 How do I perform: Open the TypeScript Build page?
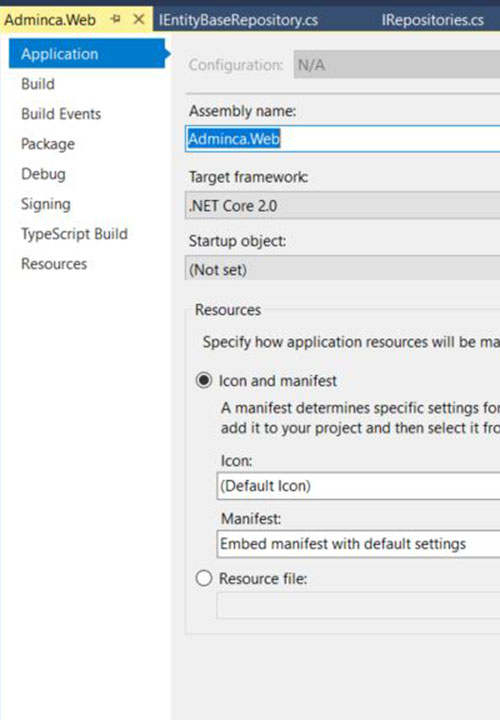74,234
